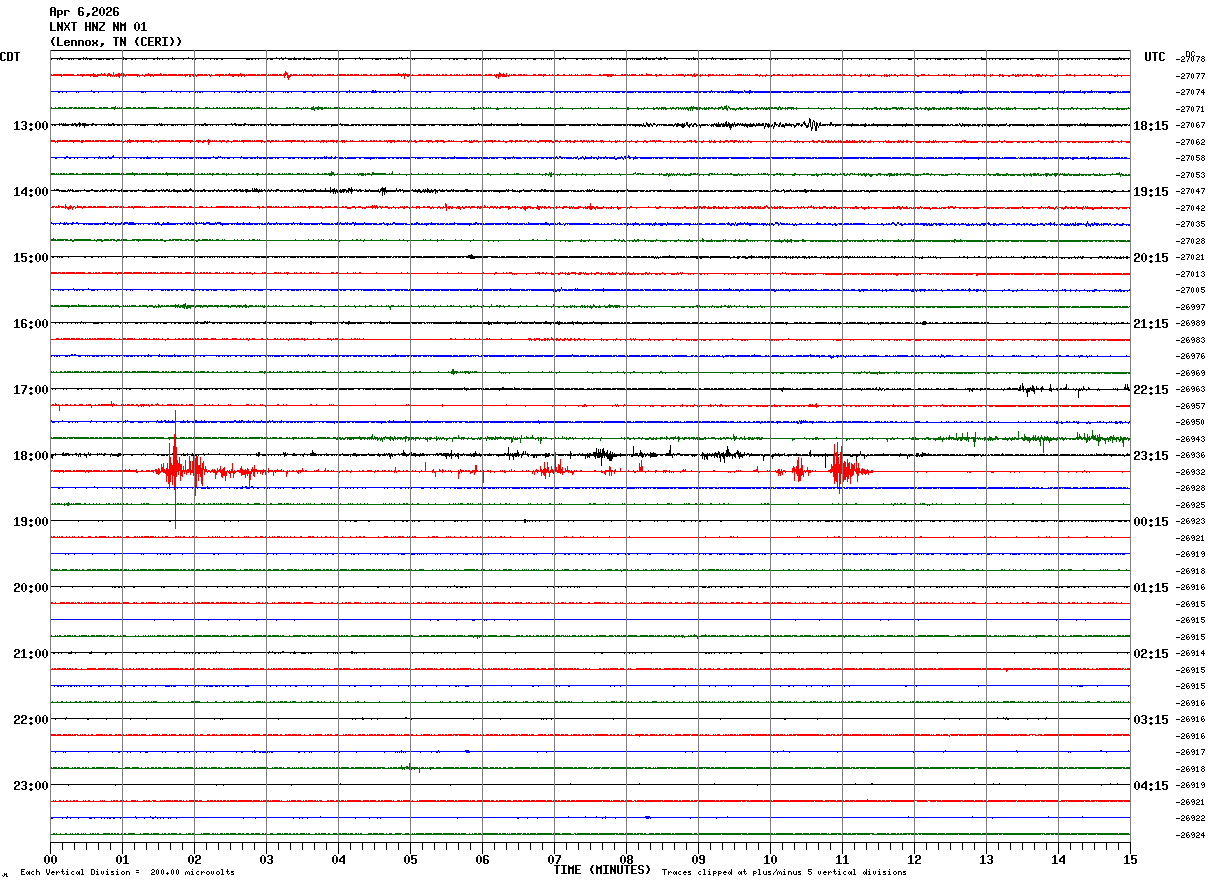This screenshot has height=886, width=1210.
Task: Click the minute axis label "14"
Action: [1058, 860]
